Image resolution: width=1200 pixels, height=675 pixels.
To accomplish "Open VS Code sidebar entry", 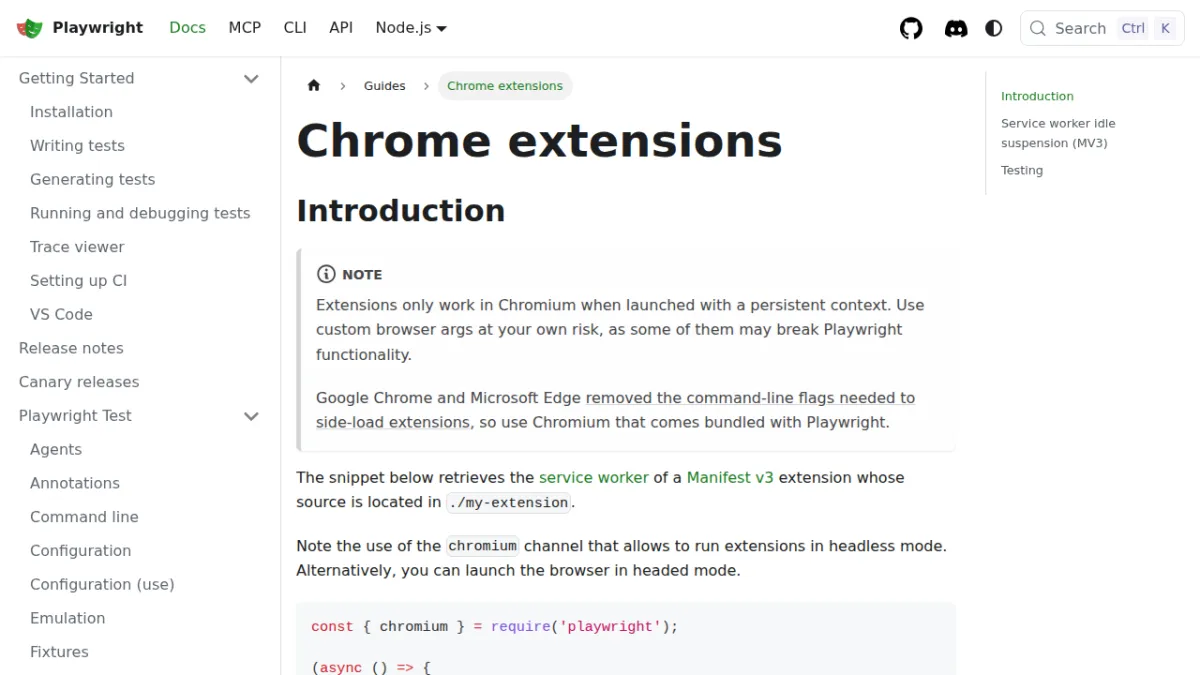I will click(61, 314).
